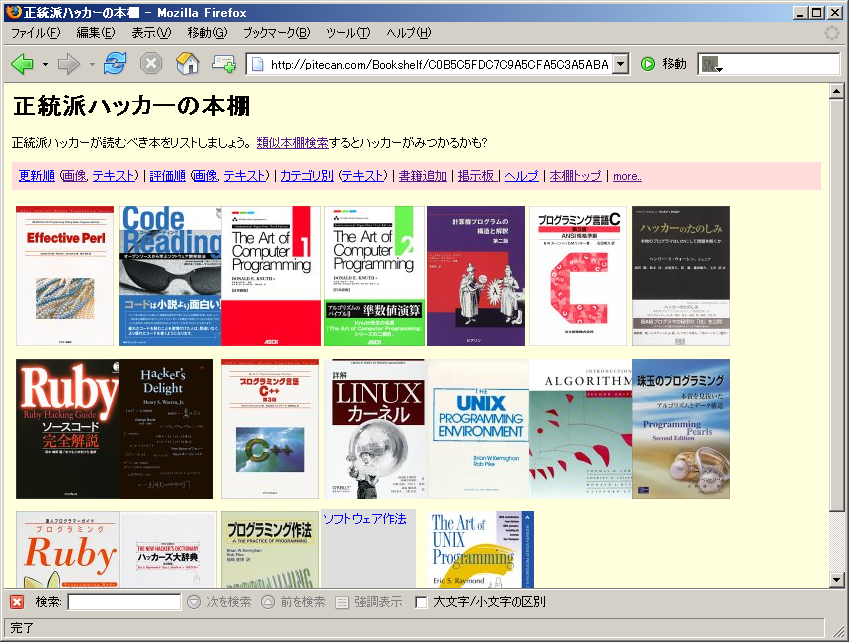
Task: Open the Ruby ソースコード完全解説 cover
Action: coord(68,429)
